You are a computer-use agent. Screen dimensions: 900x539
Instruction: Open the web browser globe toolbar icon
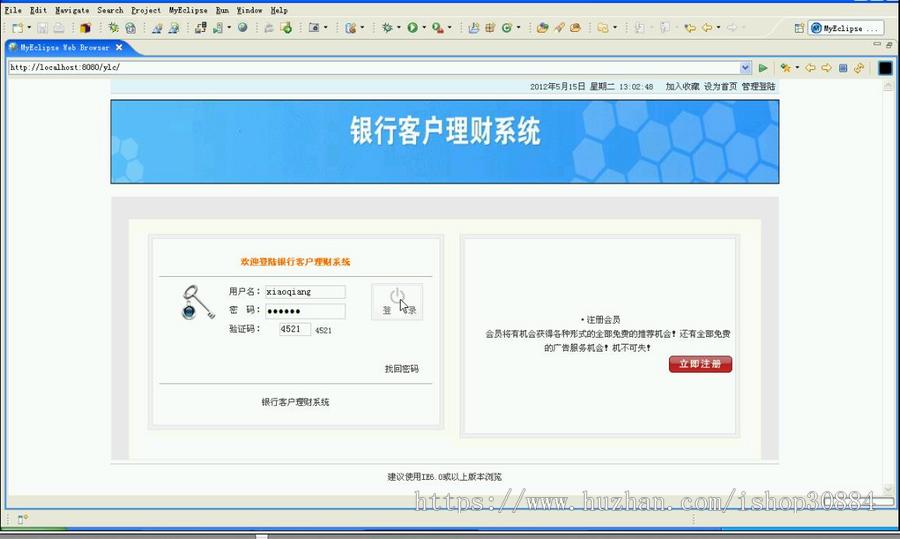pyautogui.click(x=130, y=28)
